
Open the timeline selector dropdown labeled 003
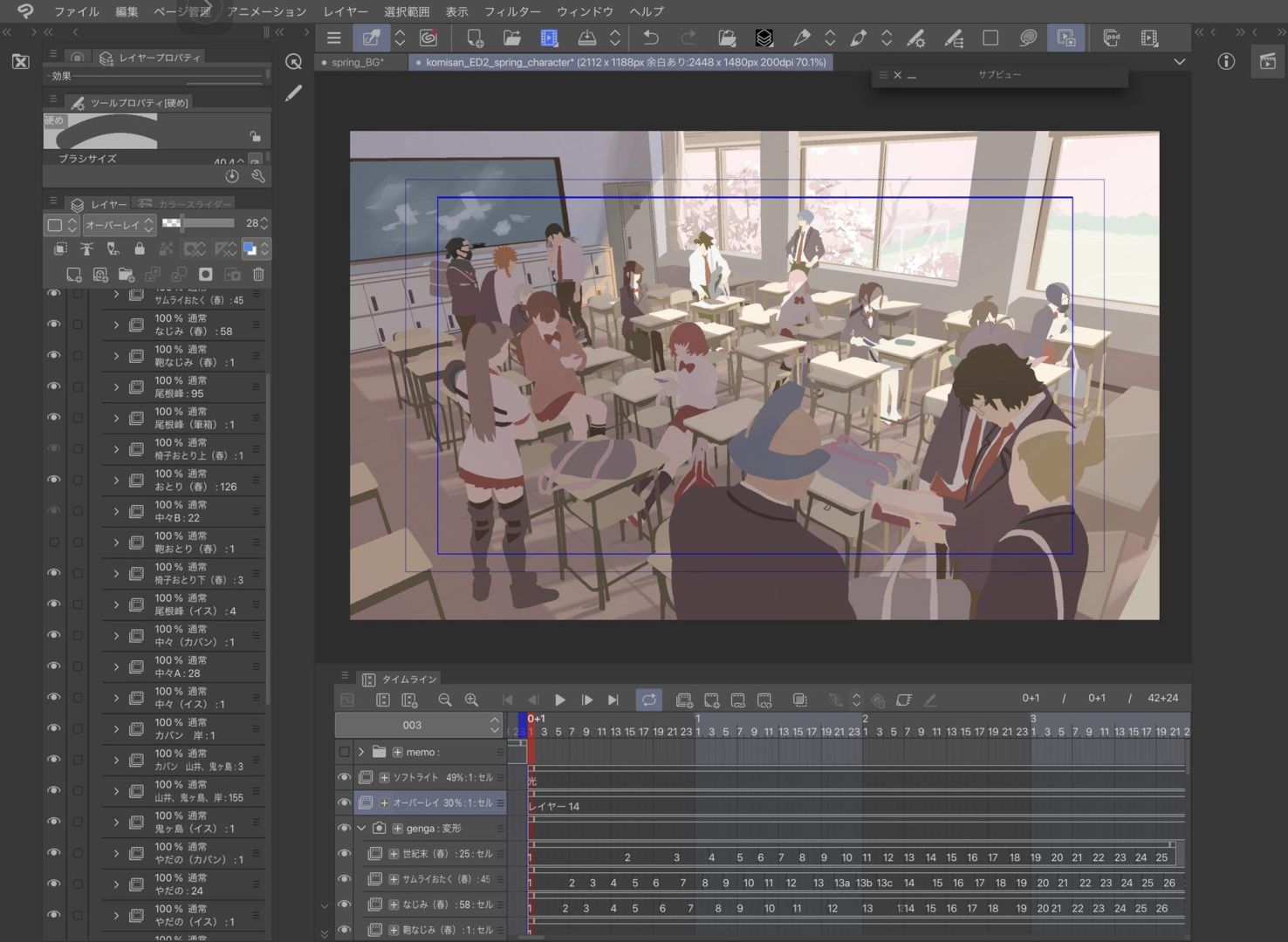click(419, 725)
